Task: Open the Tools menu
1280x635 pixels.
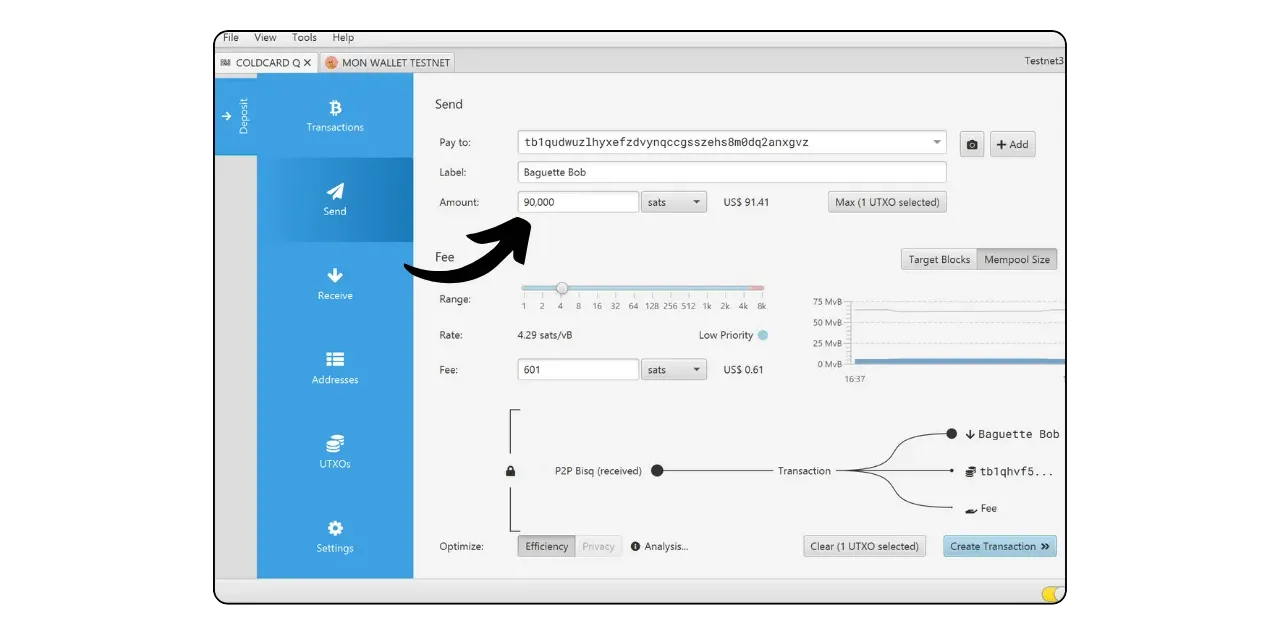Action: coord(304,38)
